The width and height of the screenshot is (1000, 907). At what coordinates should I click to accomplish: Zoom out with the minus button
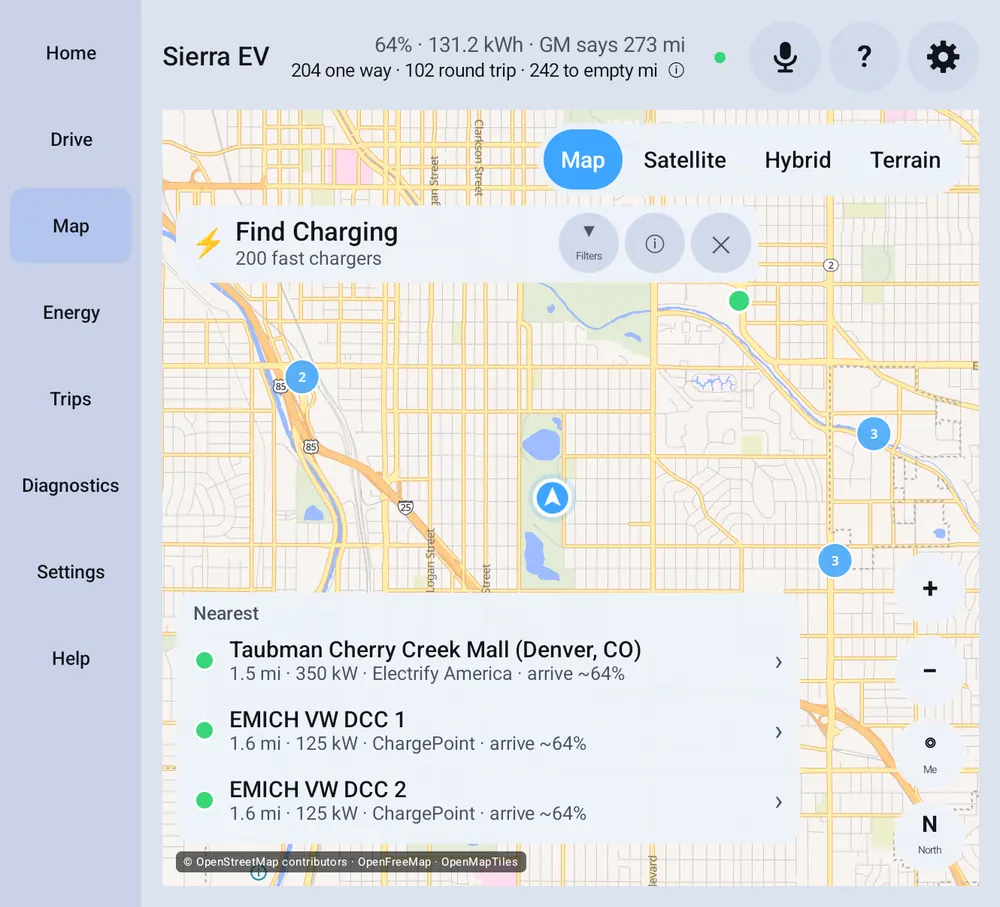(930, 670)
